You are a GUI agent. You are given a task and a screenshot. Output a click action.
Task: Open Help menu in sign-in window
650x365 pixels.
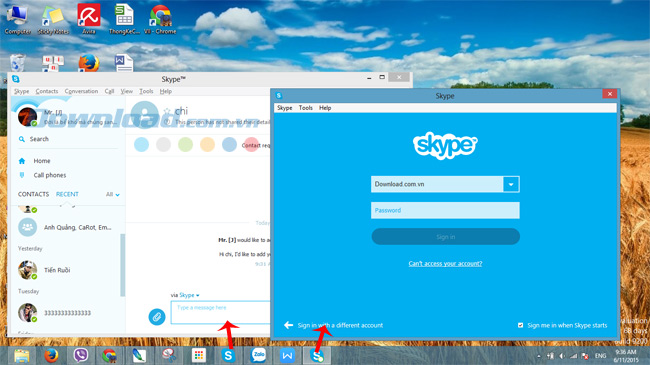coord(325,108)
